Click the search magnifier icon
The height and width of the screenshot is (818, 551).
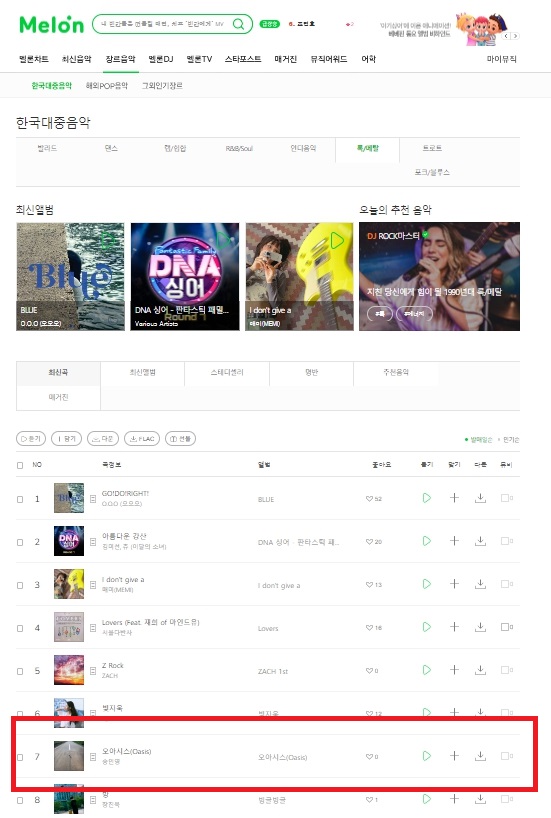click(238, 24)
